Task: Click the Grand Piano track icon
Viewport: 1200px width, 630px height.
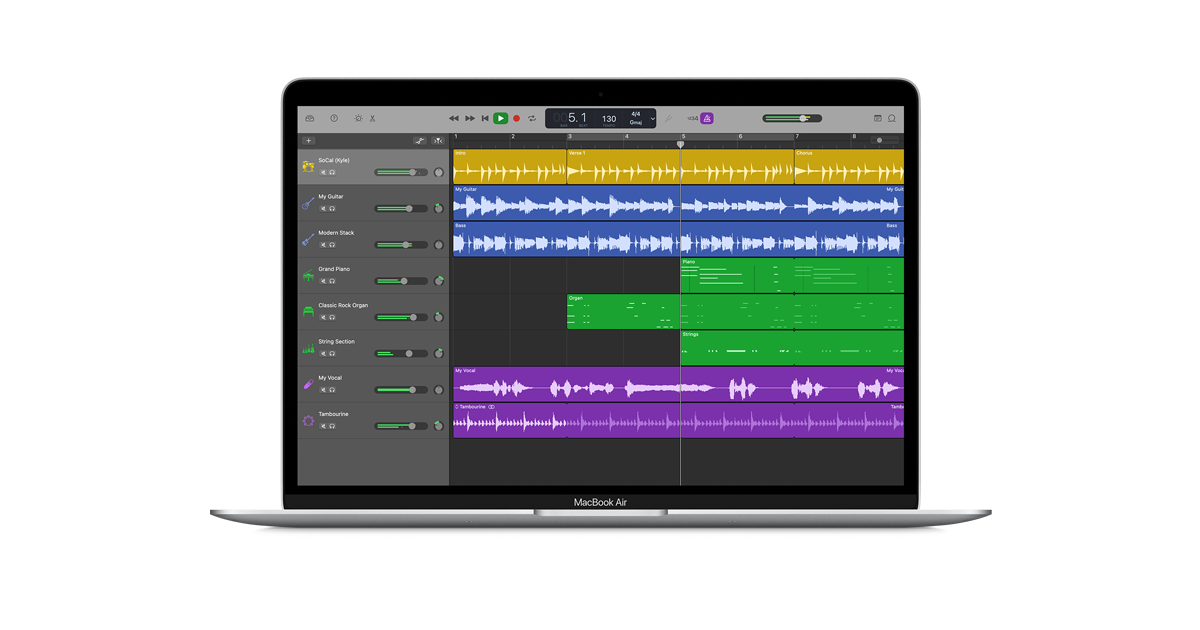Action: (x=308, y=276)
